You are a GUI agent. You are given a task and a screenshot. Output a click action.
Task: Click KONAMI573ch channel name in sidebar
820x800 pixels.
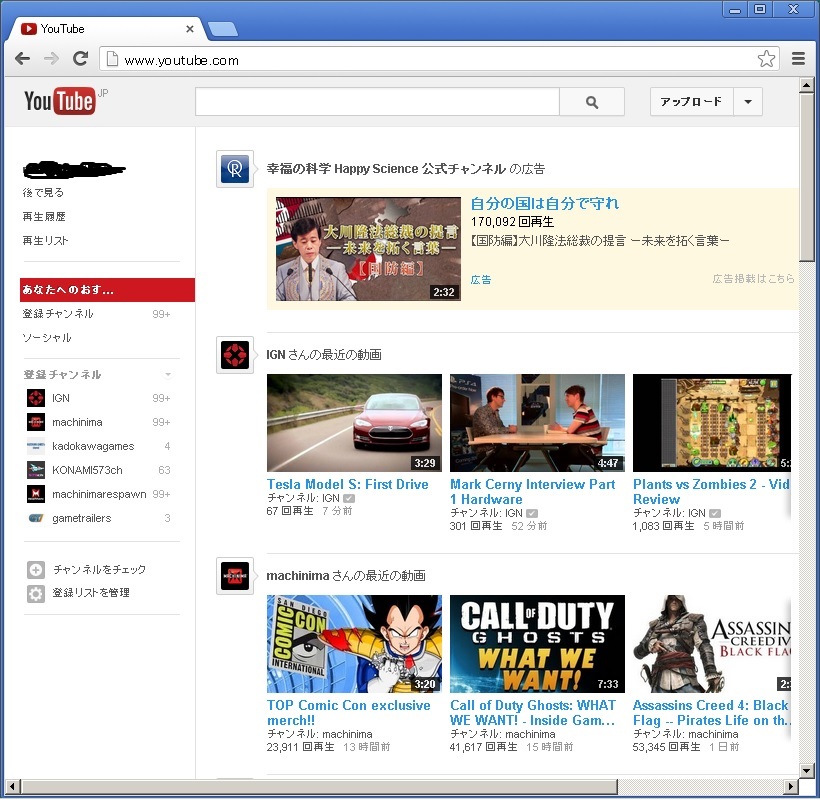[x=87, y=470]
